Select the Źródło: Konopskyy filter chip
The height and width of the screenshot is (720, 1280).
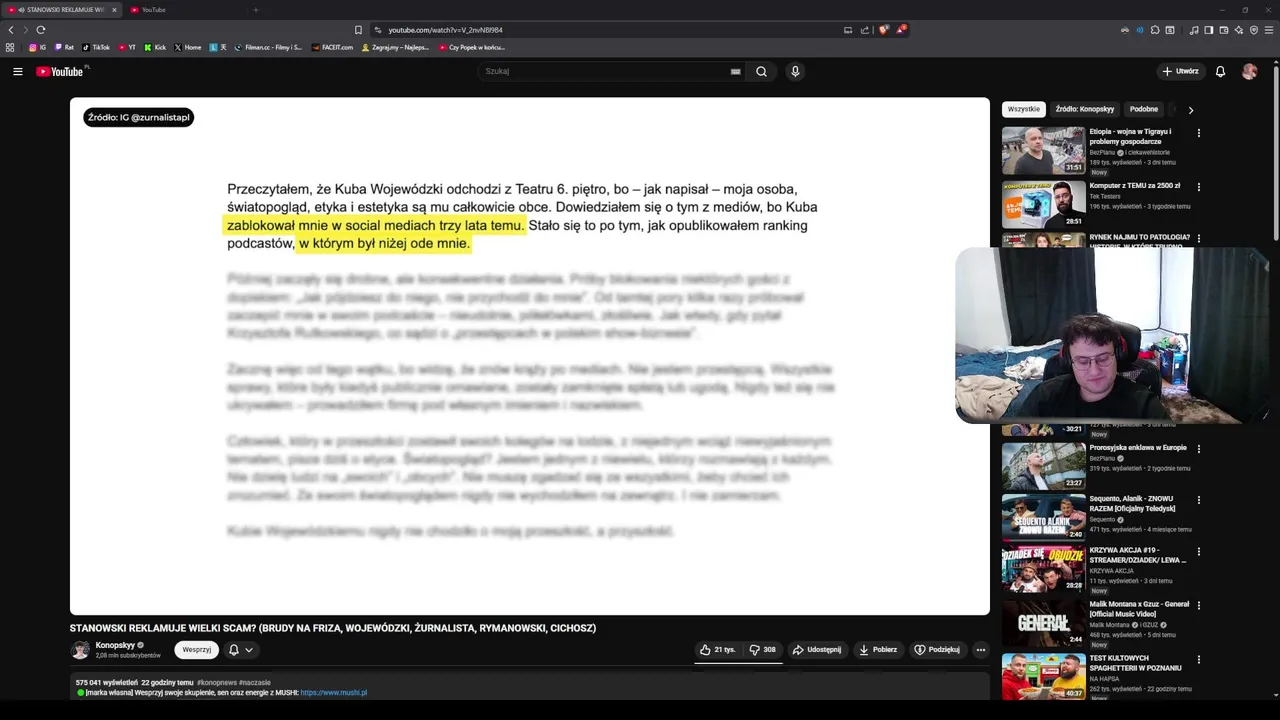1084,109
